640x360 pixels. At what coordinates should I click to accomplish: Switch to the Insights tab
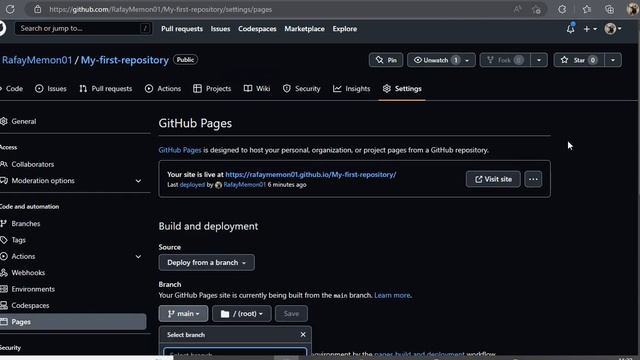(351, 89)
